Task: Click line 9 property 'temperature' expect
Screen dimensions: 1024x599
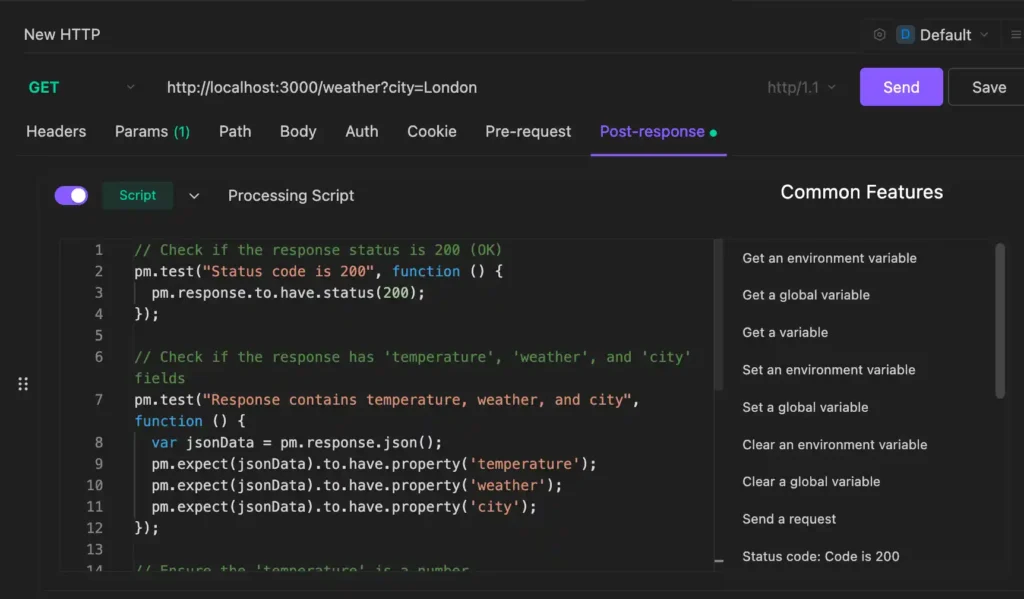Action: click(374, 464)
